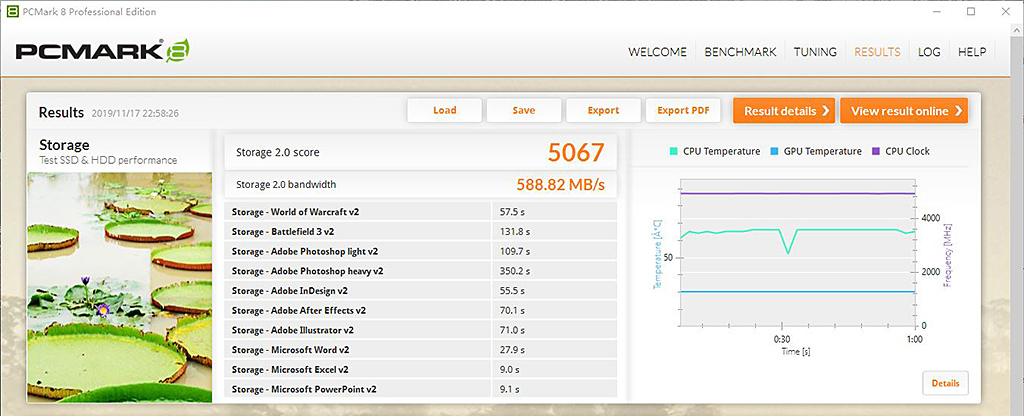This screenshot has width=1024, height=416.
Task: Minimize the PCMark 8 window
Action: point(936,12)
